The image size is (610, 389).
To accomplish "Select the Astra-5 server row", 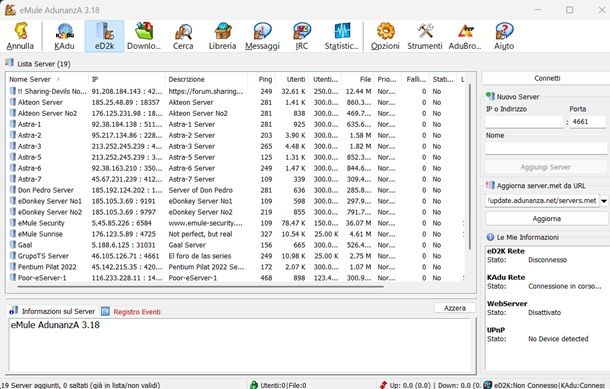I will click(236, 157).
